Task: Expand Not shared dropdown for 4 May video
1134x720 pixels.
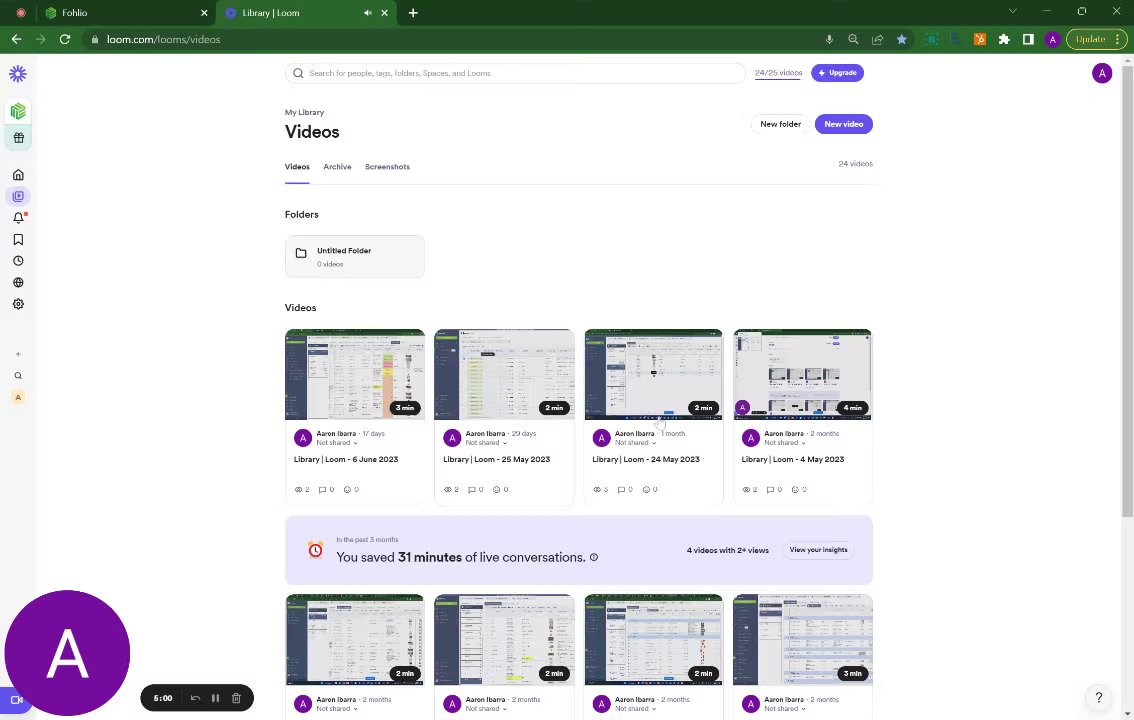Action: [785, 443]
